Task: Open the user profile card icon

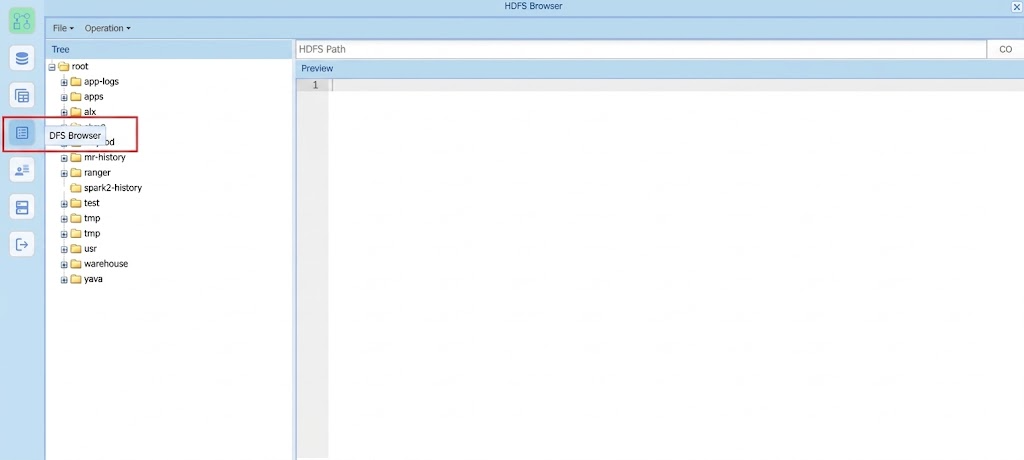Action: [22, 170]
